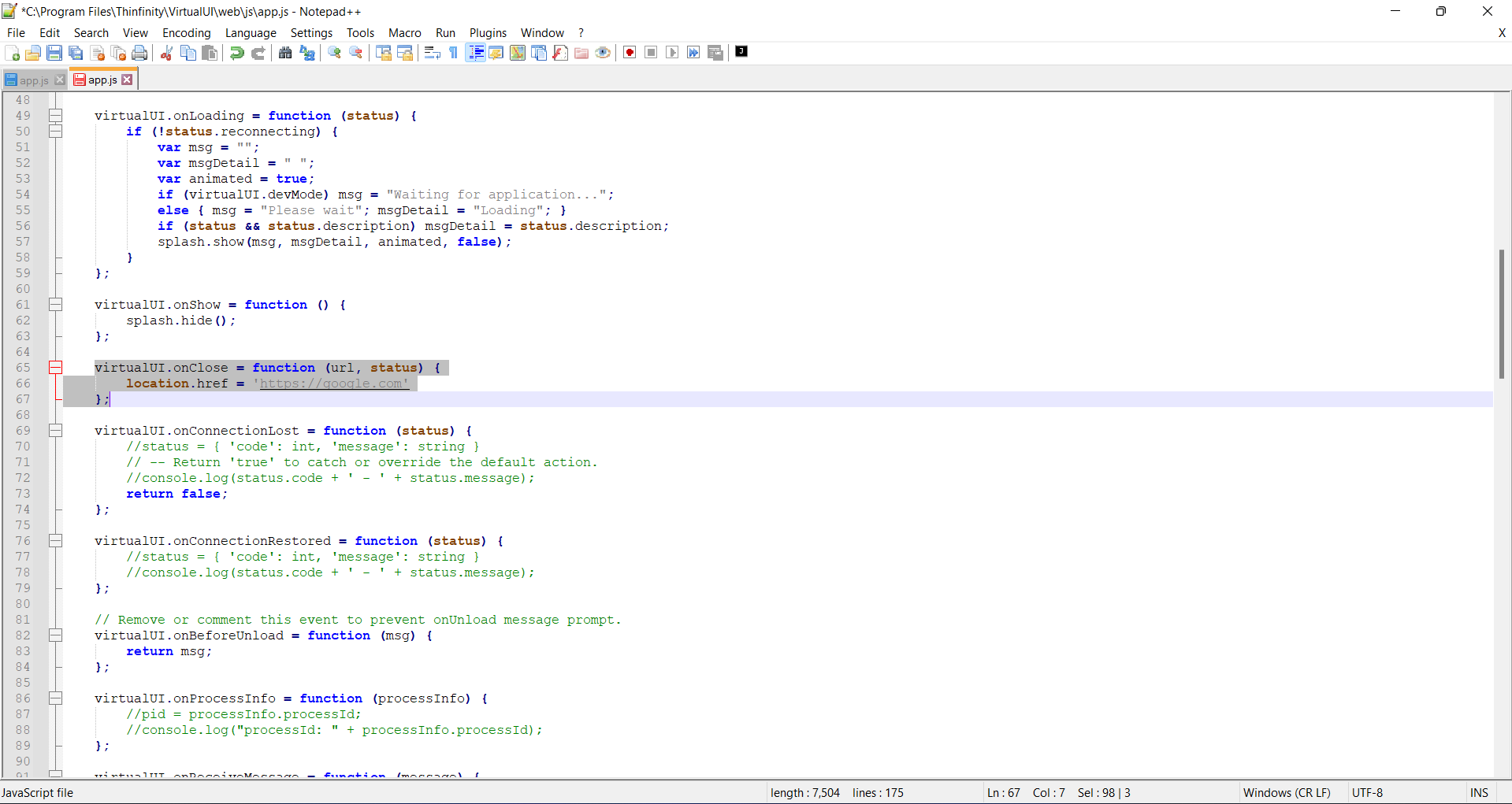The width and height of the screenshot is (1512, 804).
Task: Toggle word wrap in toolbar
Action: 432,53
